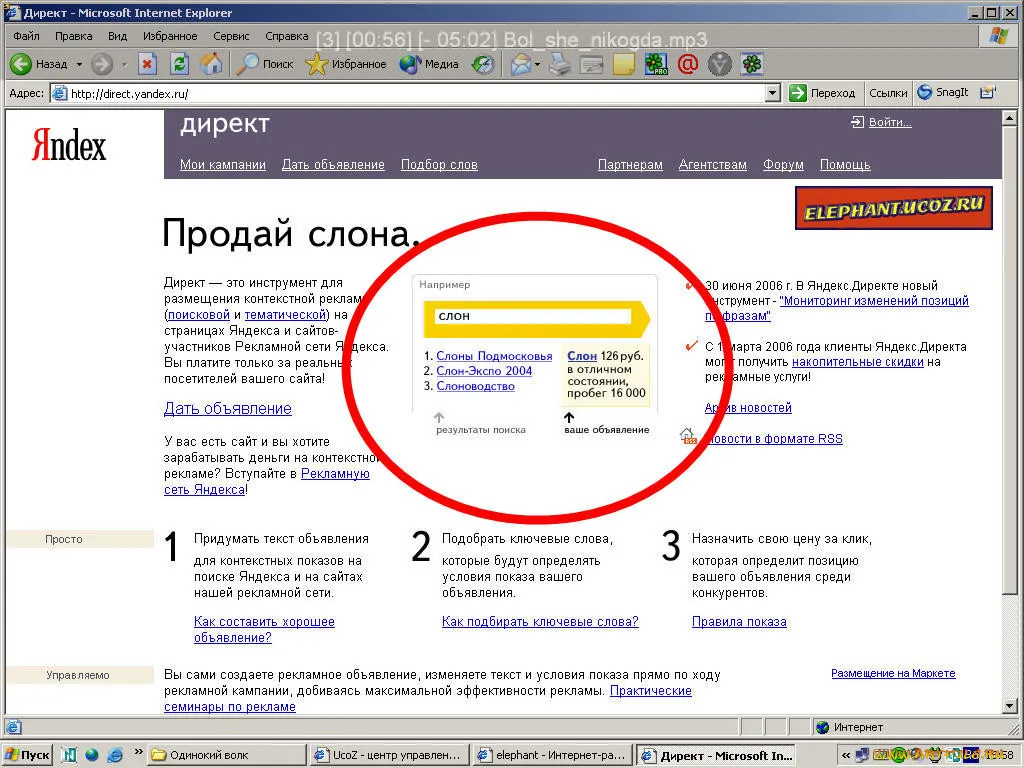Open the Новости в формате RSS link

click(775, 439)
